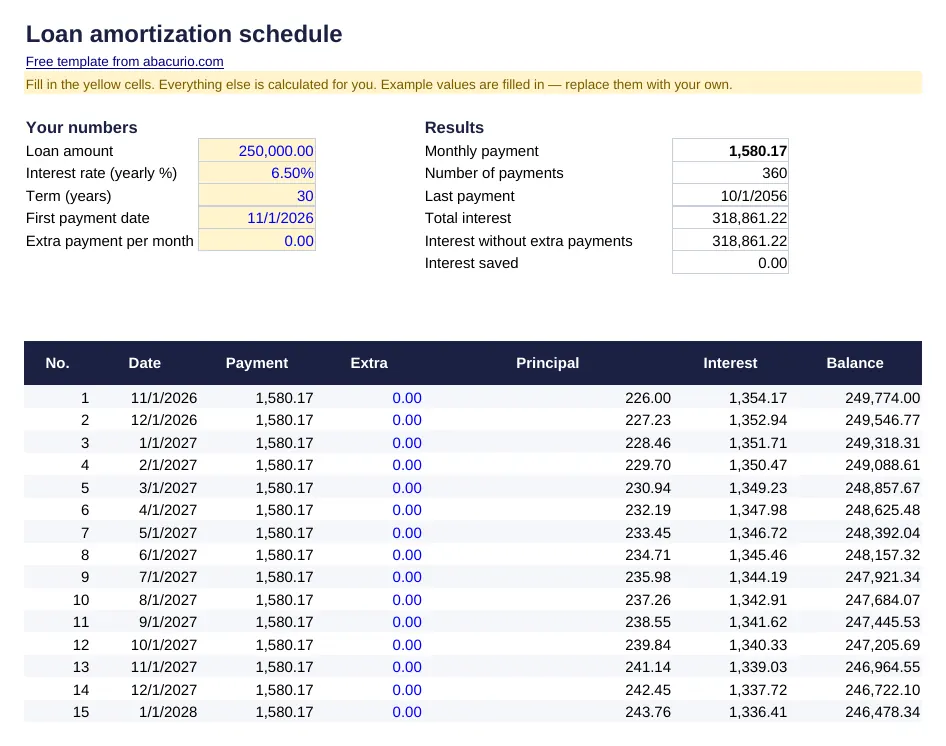
Task: Open the 'Free template from abacurio.com' link
Action: [124, 62]
